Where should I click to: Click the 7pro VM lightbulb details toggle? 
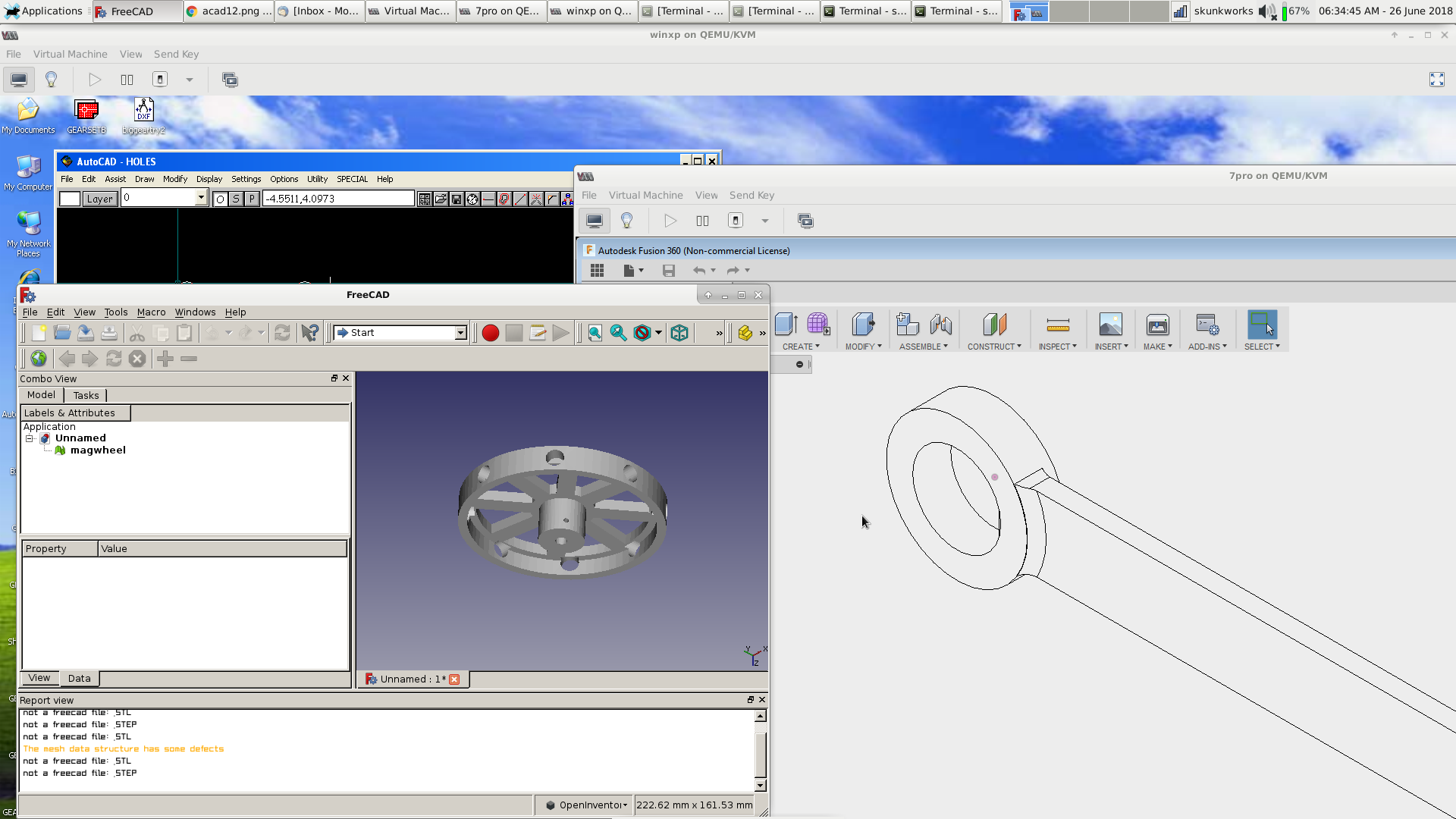point(626,221)
